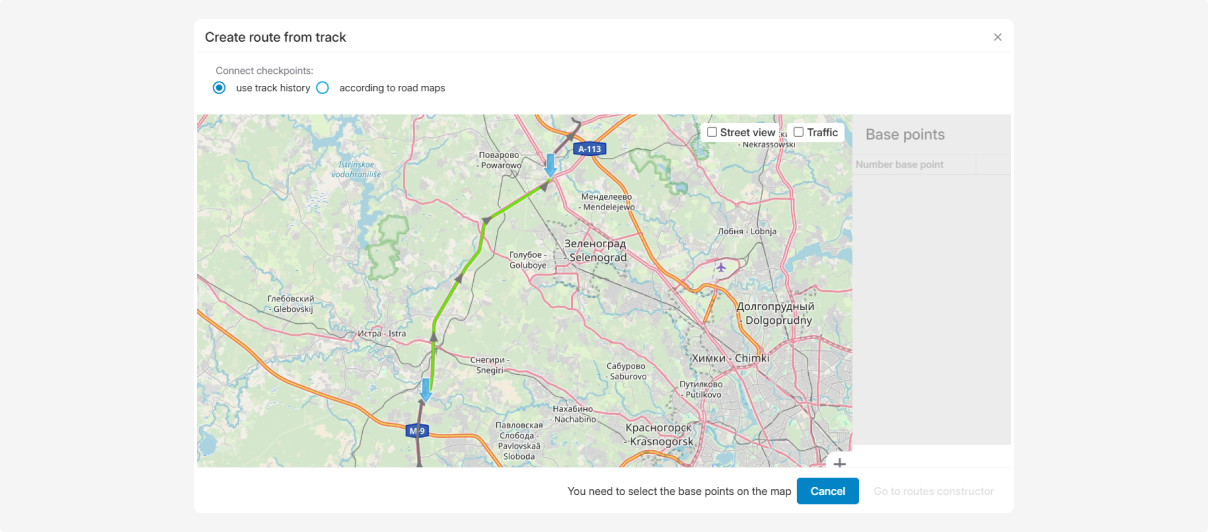This screenshot has height=532, width=1208.
Task: Click the Krasnogorsk label on the map
Action: [659, 433]
